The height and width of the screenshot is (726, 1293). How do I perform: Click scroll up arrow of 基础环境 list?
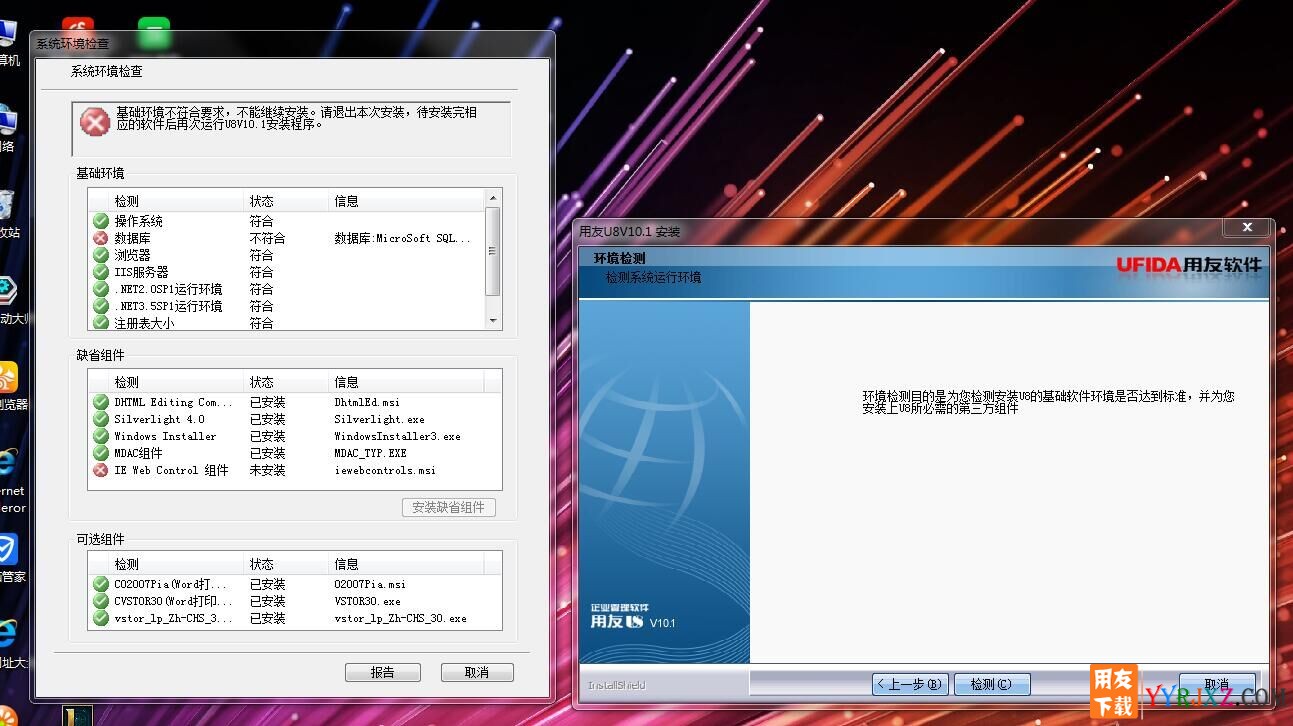(x=492, y=198)
